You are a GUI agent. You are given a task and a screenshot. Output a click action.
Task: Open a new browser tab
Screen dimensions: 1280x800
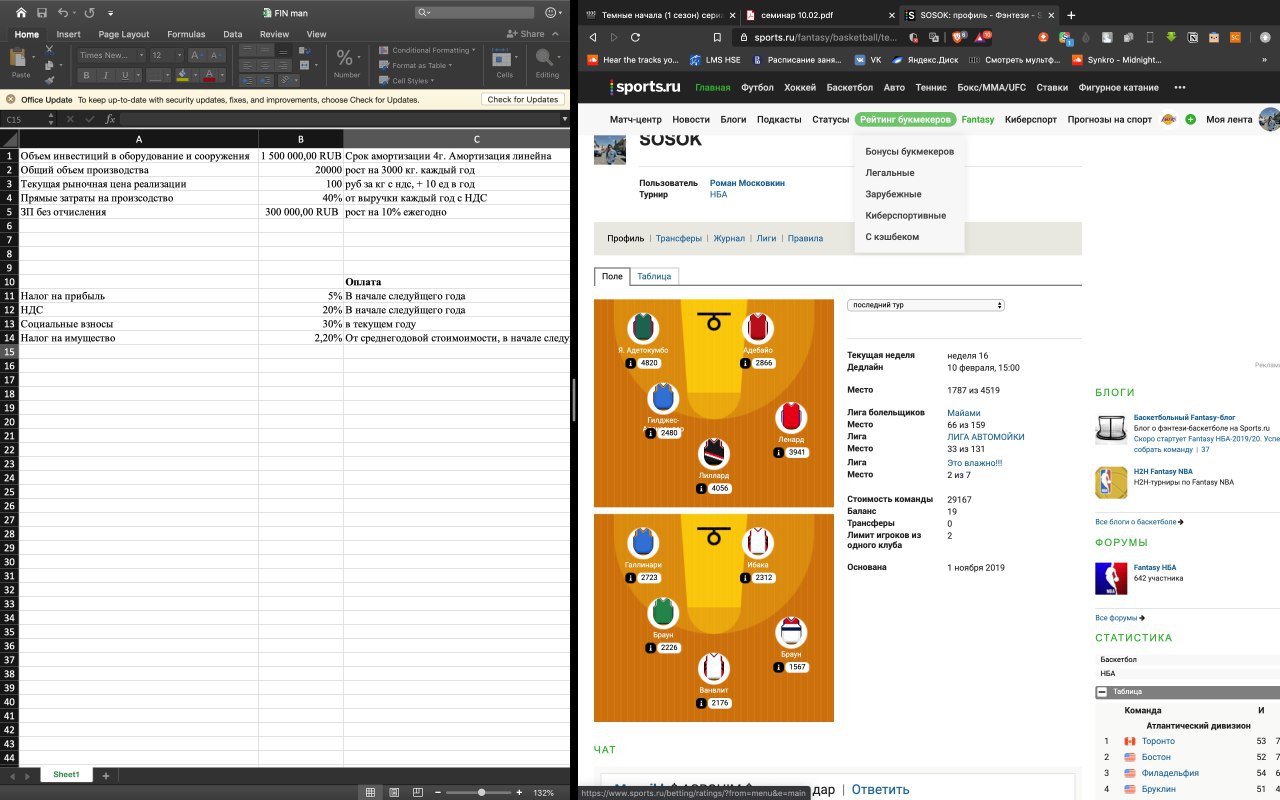pos(1071,15)
